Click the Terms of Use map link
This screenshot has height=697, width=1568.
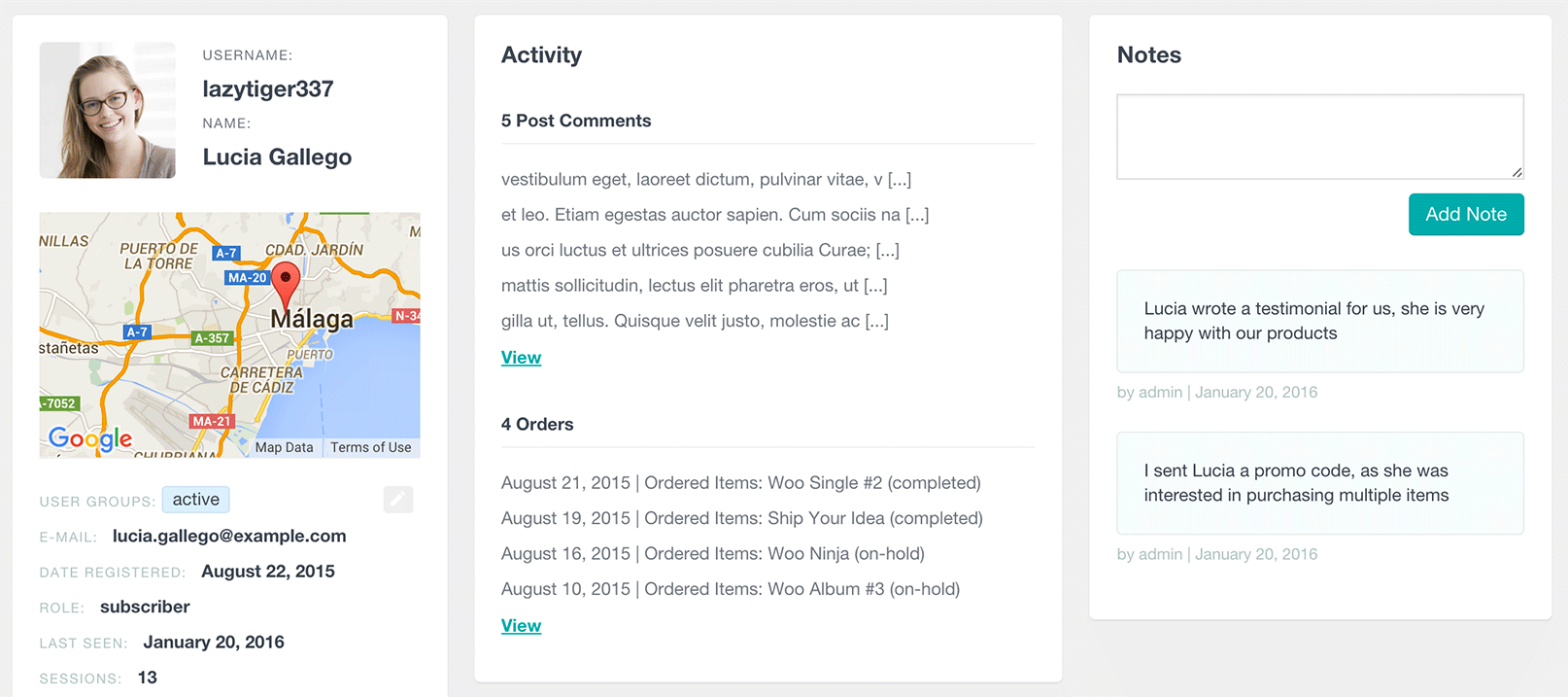(370, 447)
